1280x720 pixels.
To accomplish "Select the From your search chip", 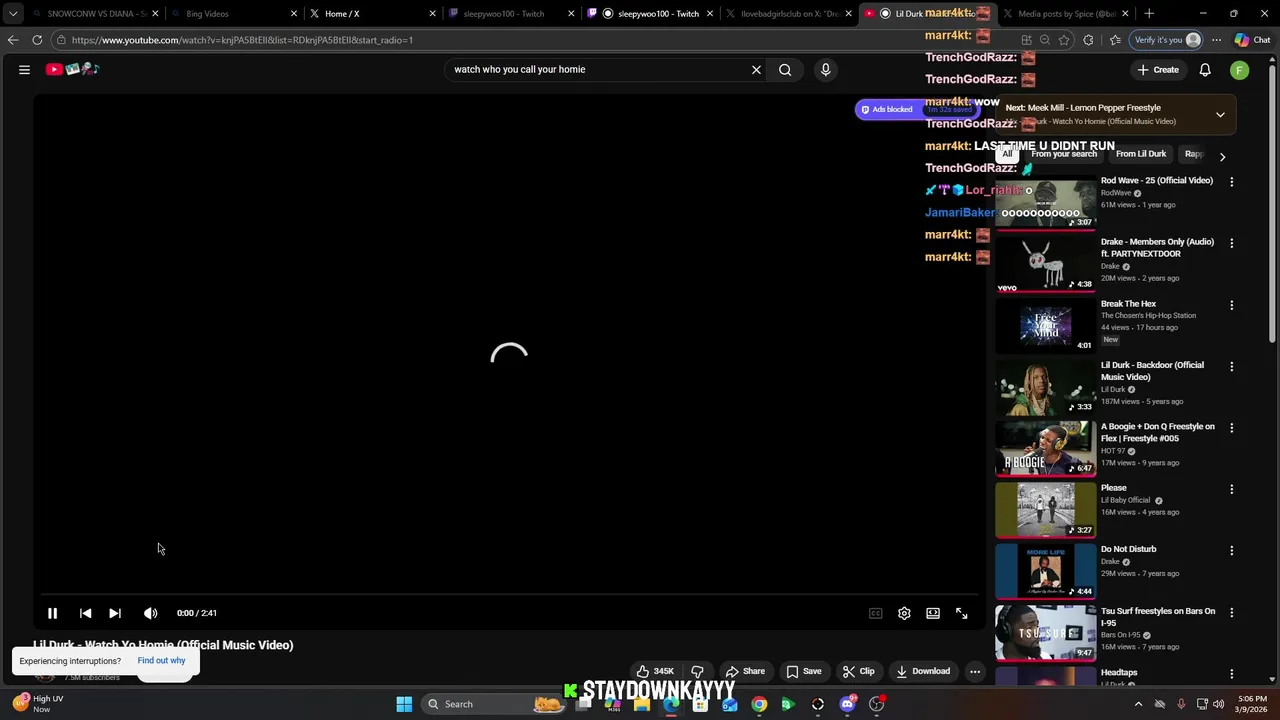I will [x=1064, y=154].
